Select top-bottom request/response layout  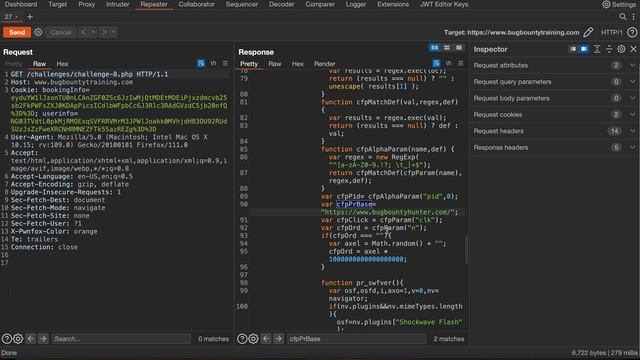tap(447, 48)
